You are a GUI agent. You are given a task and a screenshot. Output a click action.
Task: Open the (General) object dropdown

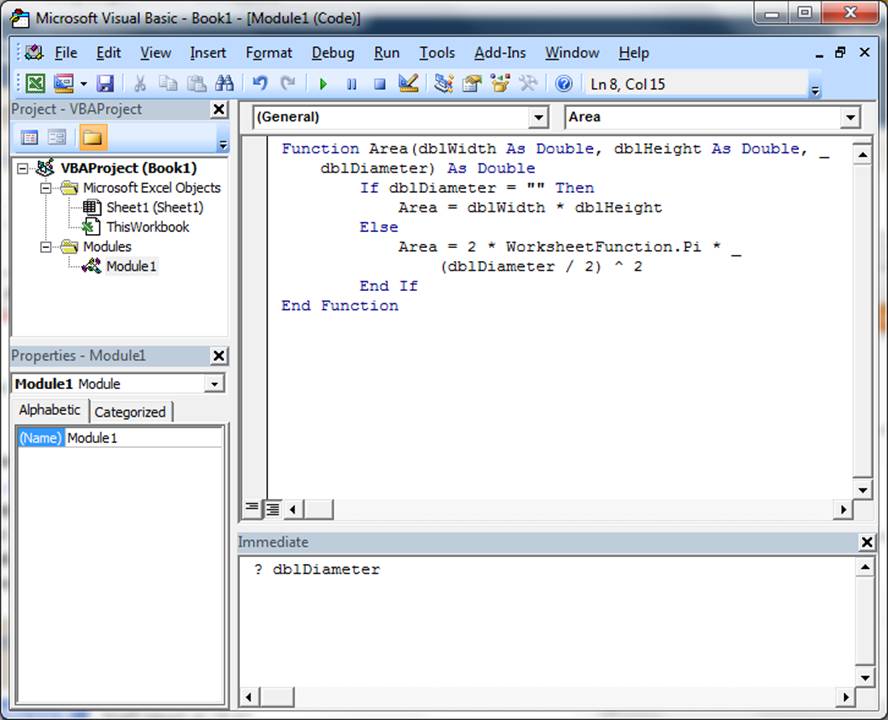(538, 118)
